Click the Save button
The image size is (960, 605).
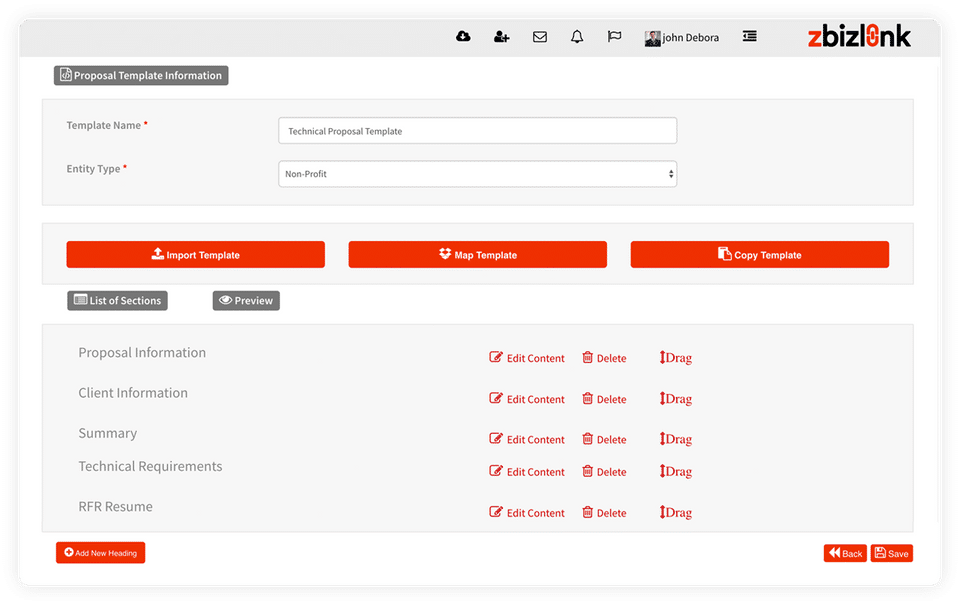click(x=891, y=554)
